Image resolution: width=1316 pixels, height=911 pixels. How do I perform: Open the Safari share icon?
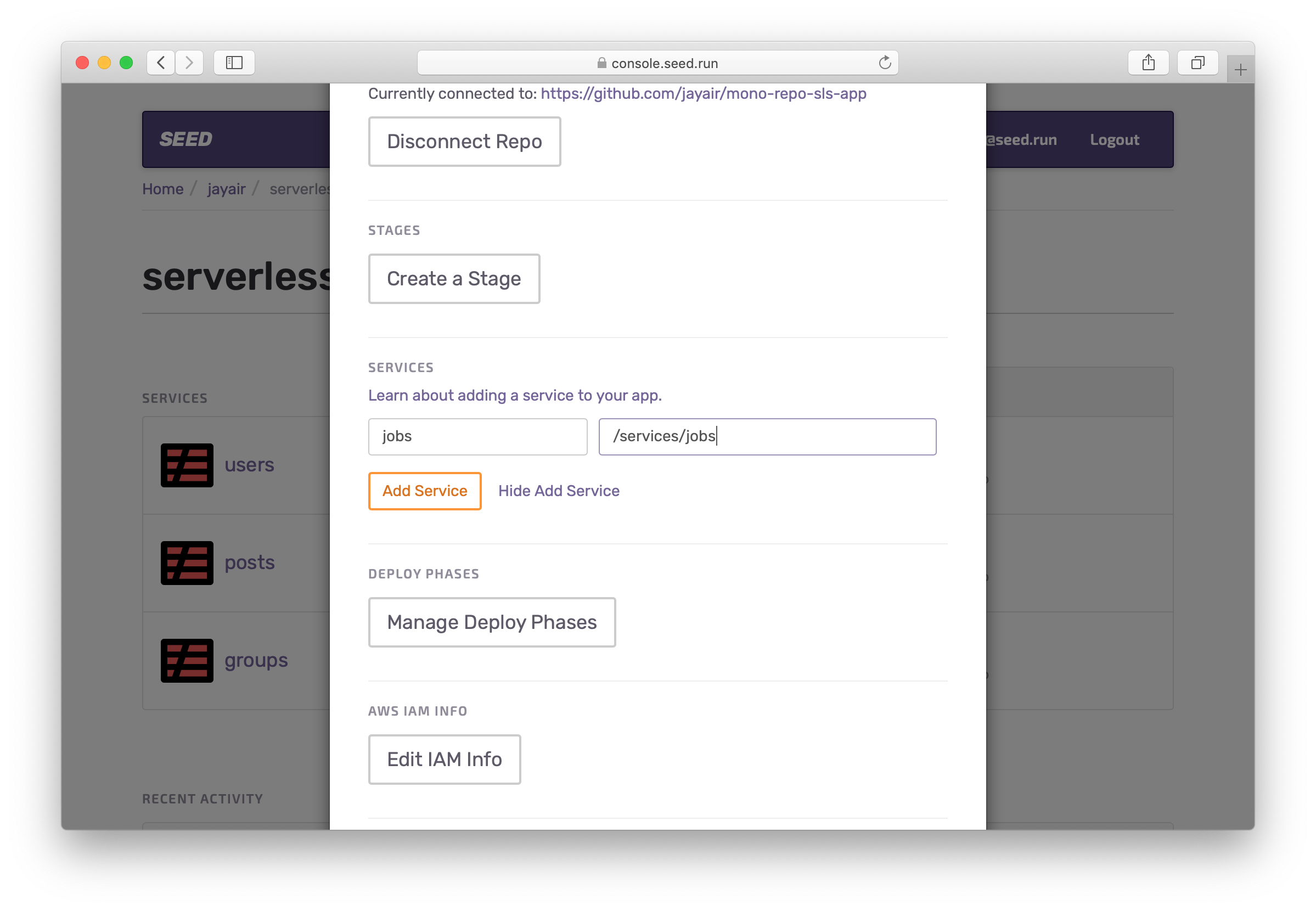pyautogui.click(x=1148, y=63)
